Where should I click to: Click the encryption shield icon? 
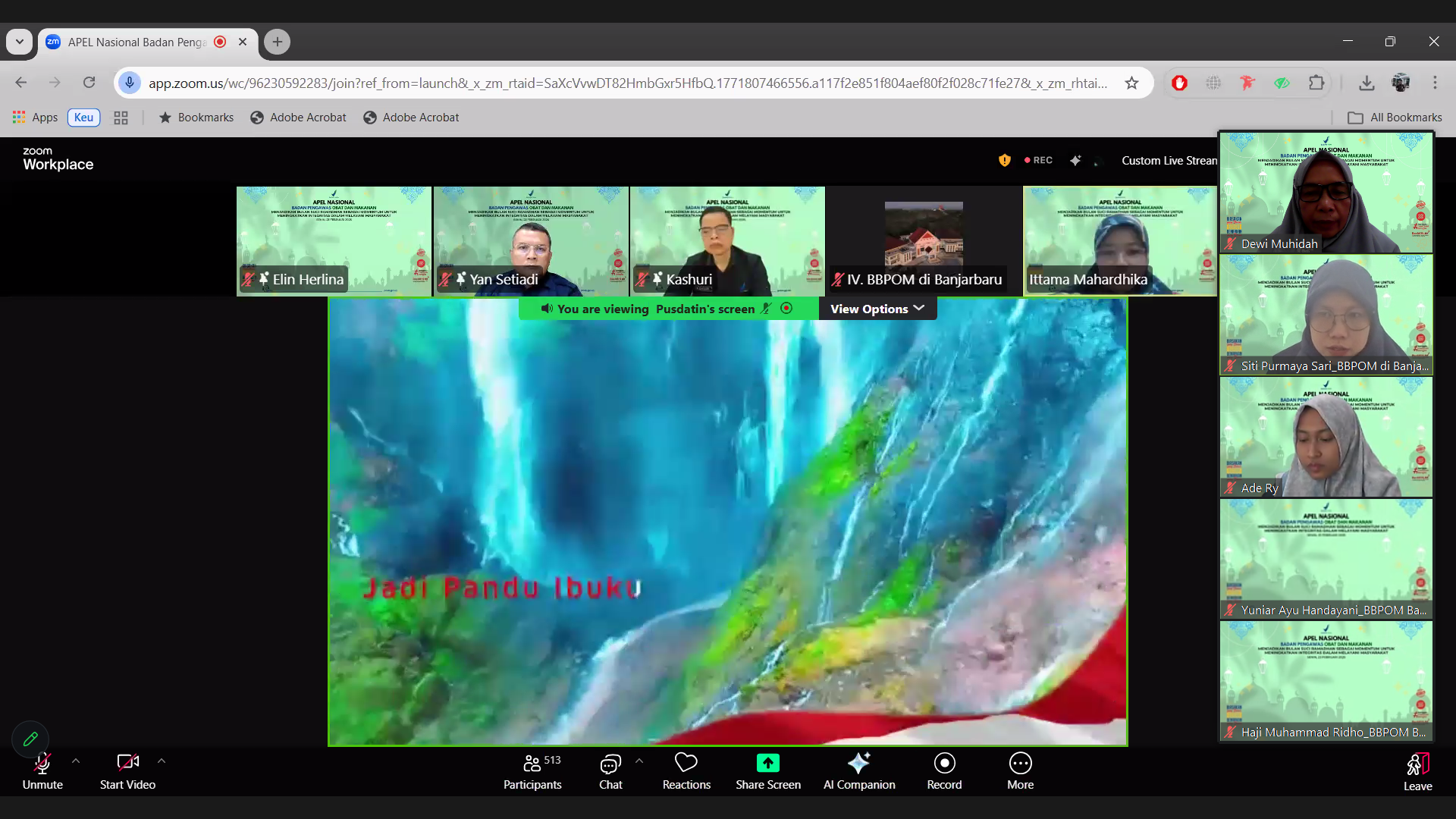pos(1004,160)
